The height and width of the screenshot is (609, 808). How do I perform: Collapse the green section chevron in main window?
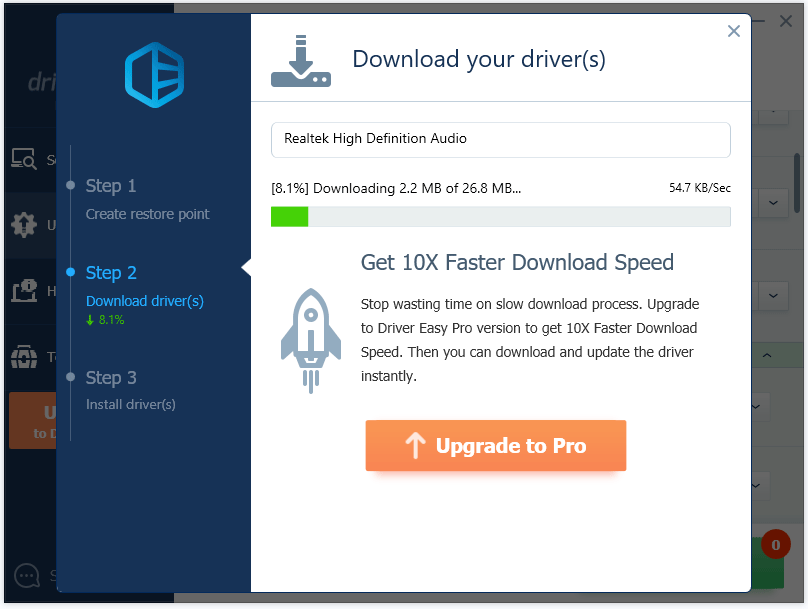click(x=767, y=356)
